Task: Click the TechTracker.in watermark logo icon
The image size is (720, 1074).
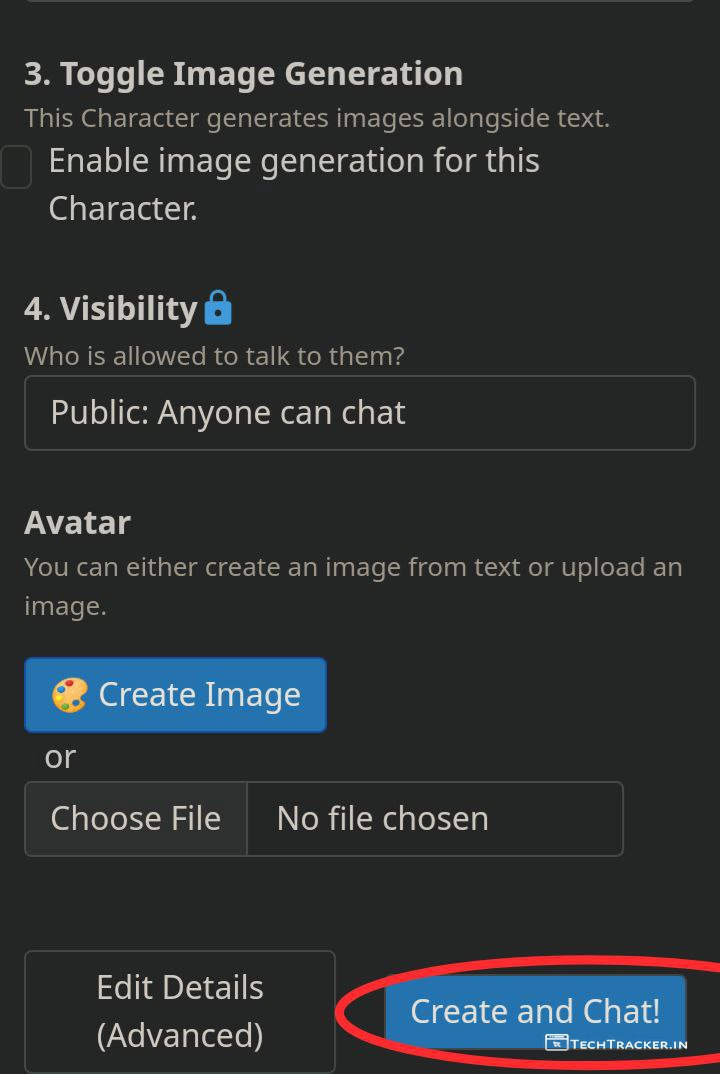Action: [x=556, y=1043]
